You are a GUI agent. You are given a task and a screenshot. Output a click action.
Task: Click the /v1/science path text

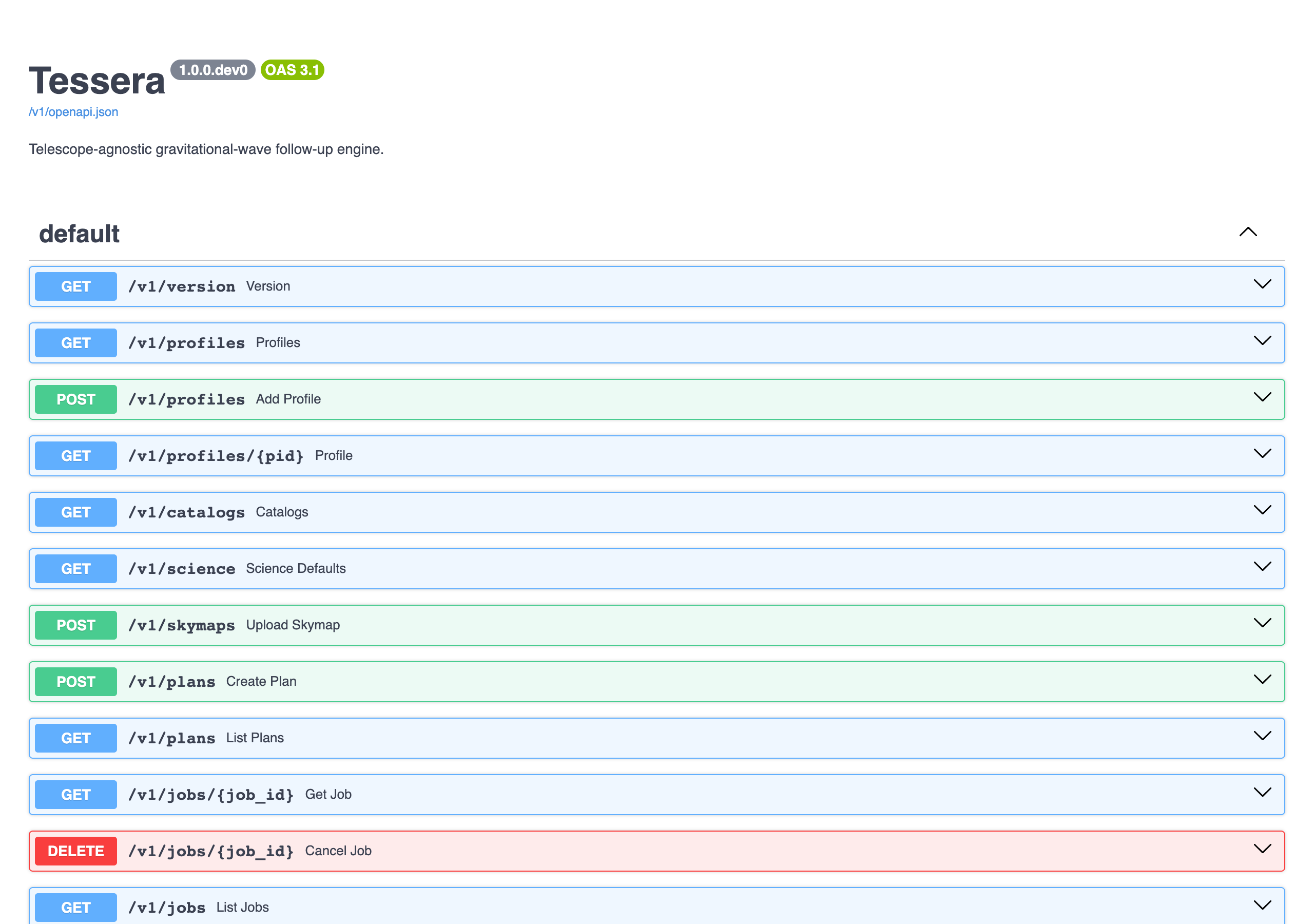tap(181, 568)
